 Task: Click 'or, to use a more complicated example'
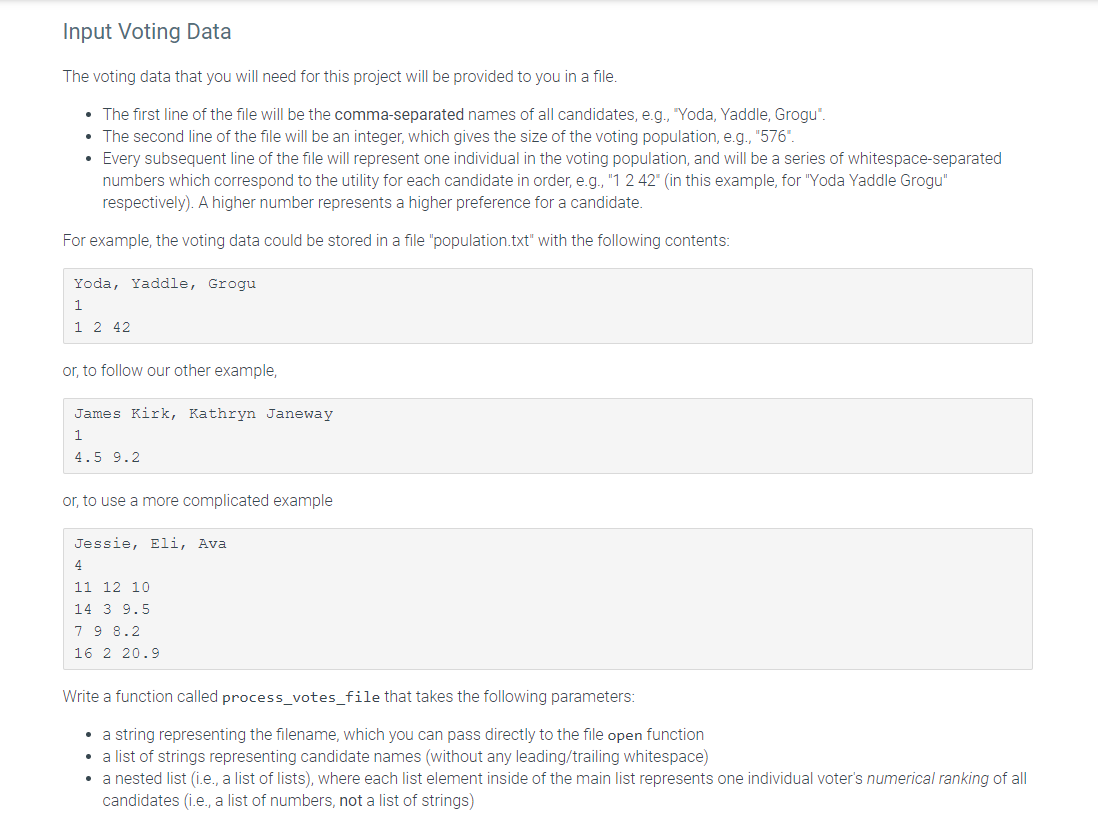coord(197,501)
